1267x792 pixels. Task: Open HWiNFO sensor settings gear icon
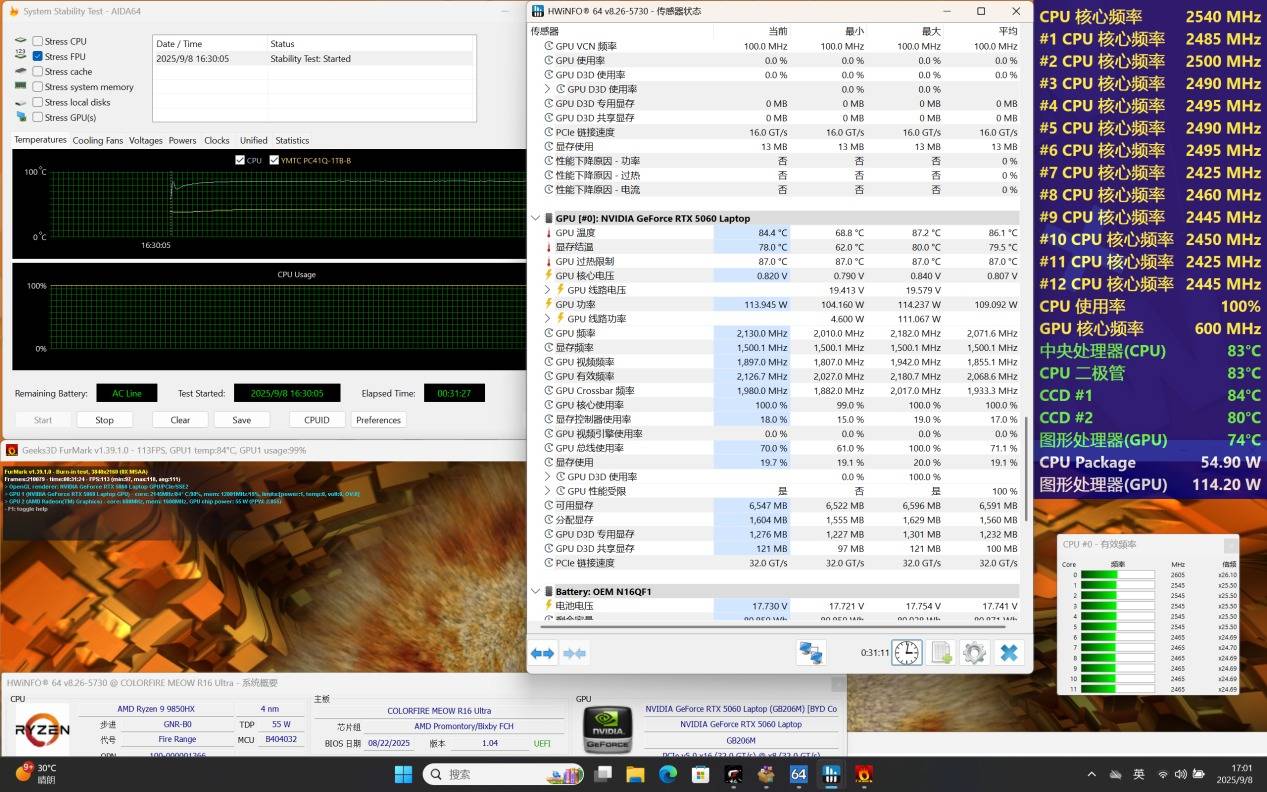pyautogui.click(x=974, y=653)
